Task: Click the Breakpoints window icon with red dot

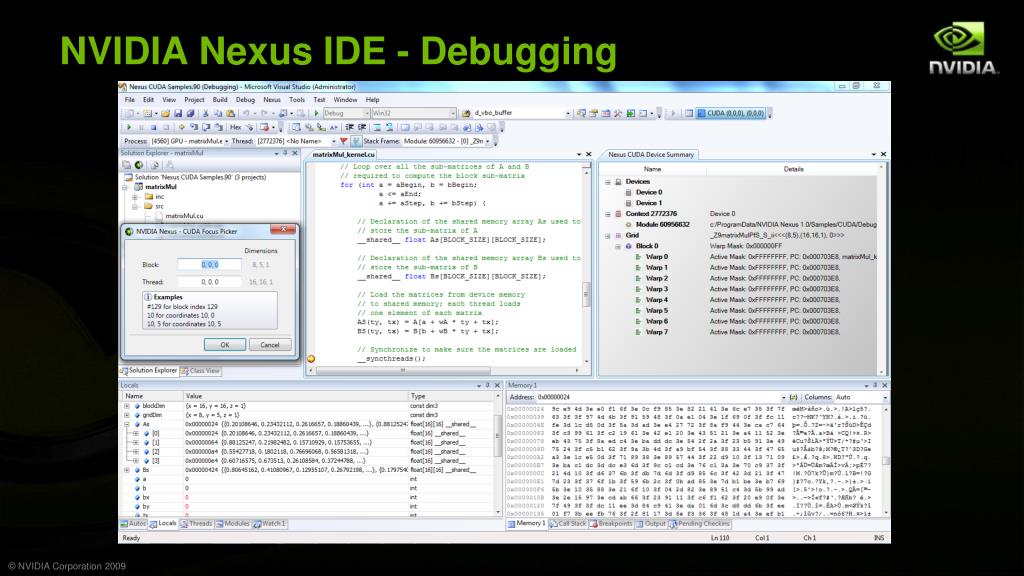Action: pyautogui.click(x=264, y=127)
